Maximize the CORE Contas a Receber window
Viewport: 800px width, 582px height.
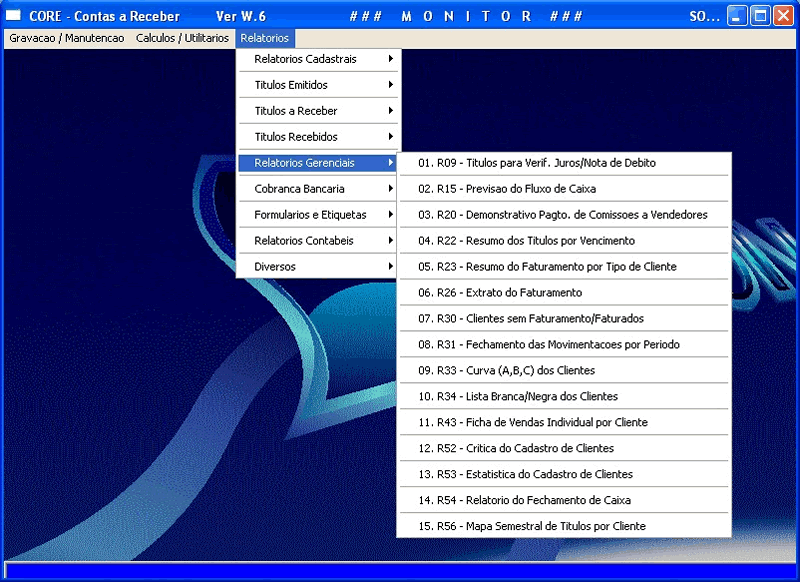click(760, 16)
